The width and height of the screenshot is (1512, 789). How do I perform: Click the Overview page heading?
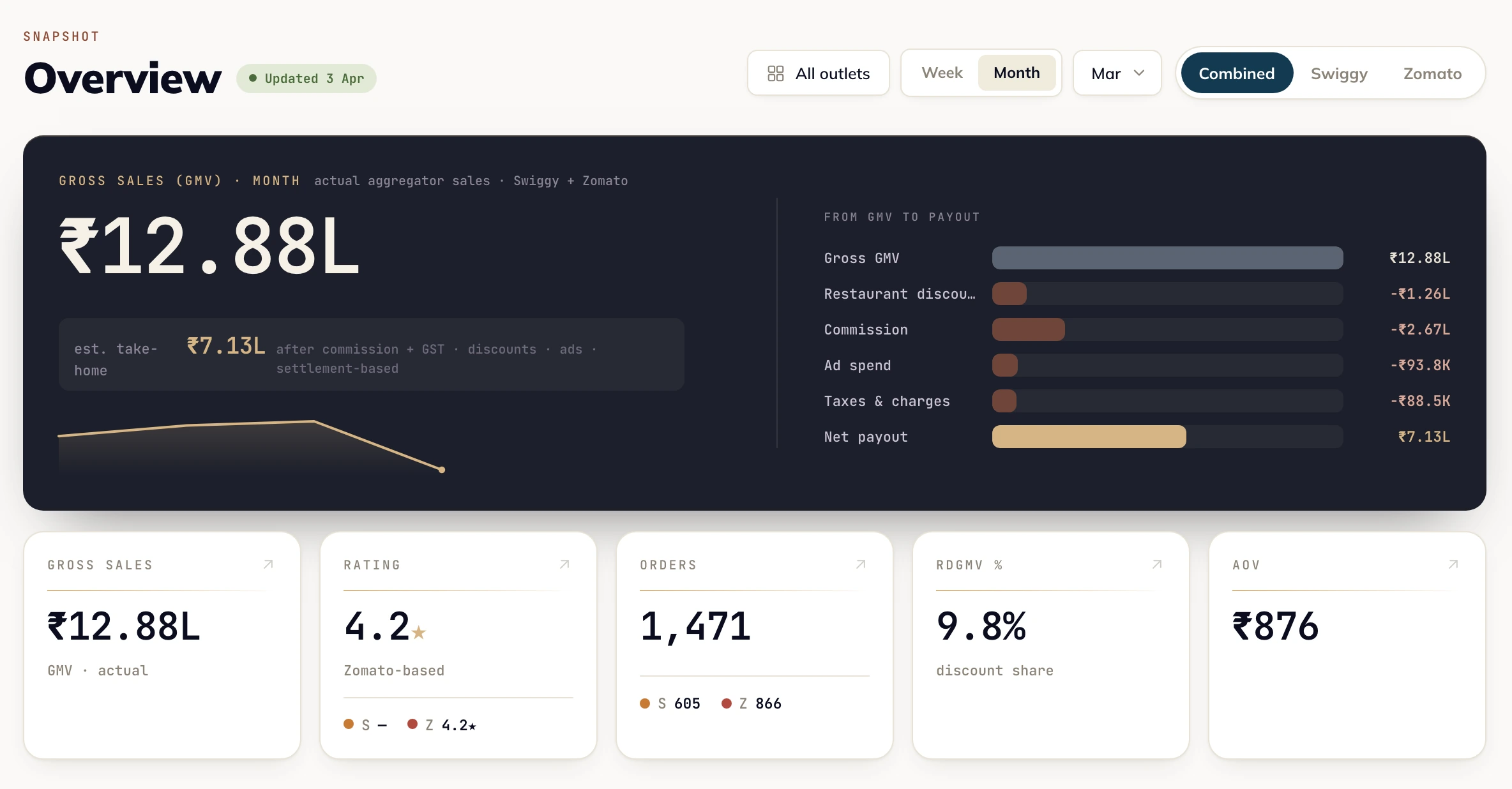pos(123,78)
